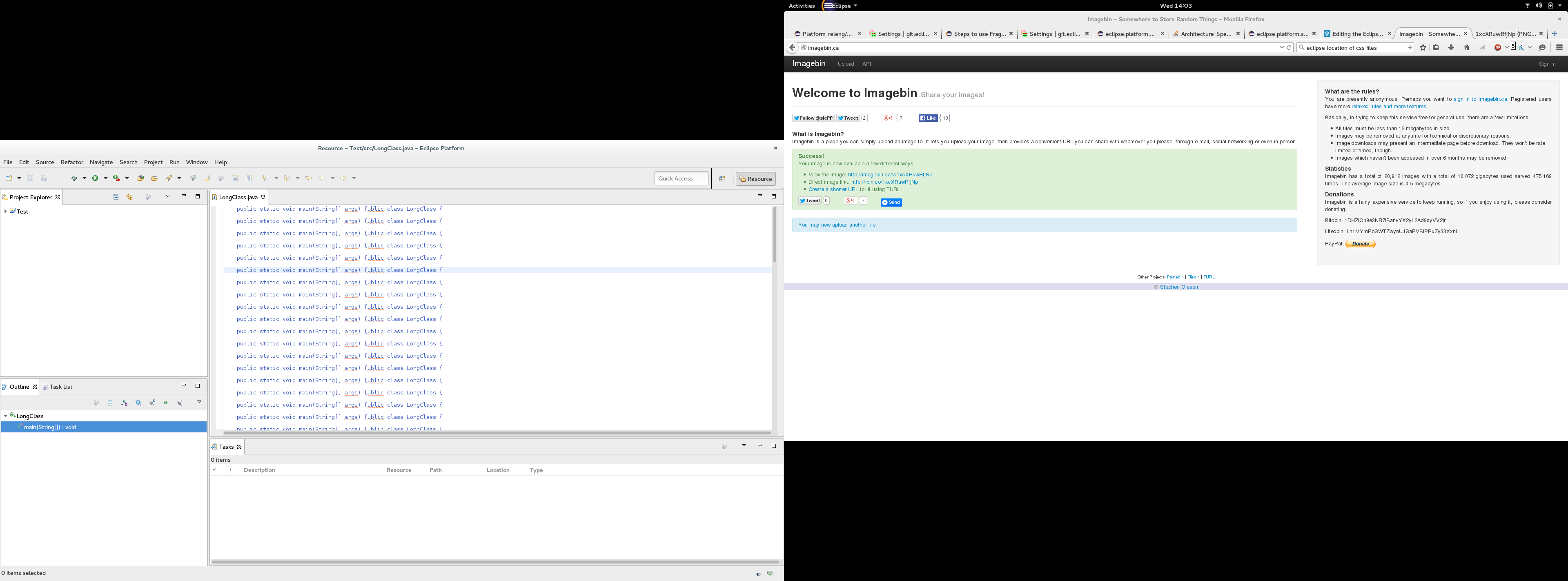Toggle Hide Non-Public Members green dot icon
The height and width of the screenshot is (581, 1568).
165,403
